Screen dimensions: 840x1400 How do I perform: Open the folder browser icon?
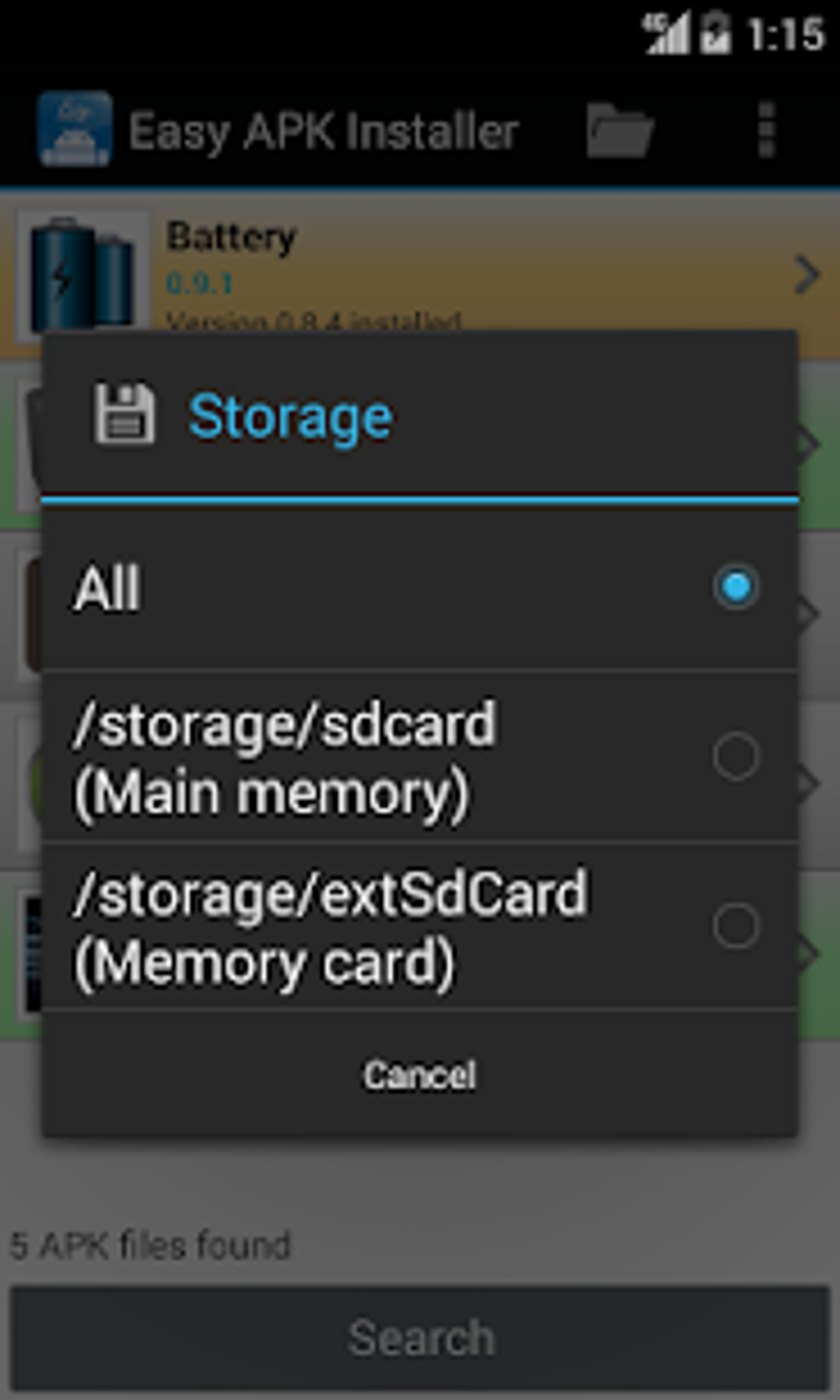(x=619, y=130)
